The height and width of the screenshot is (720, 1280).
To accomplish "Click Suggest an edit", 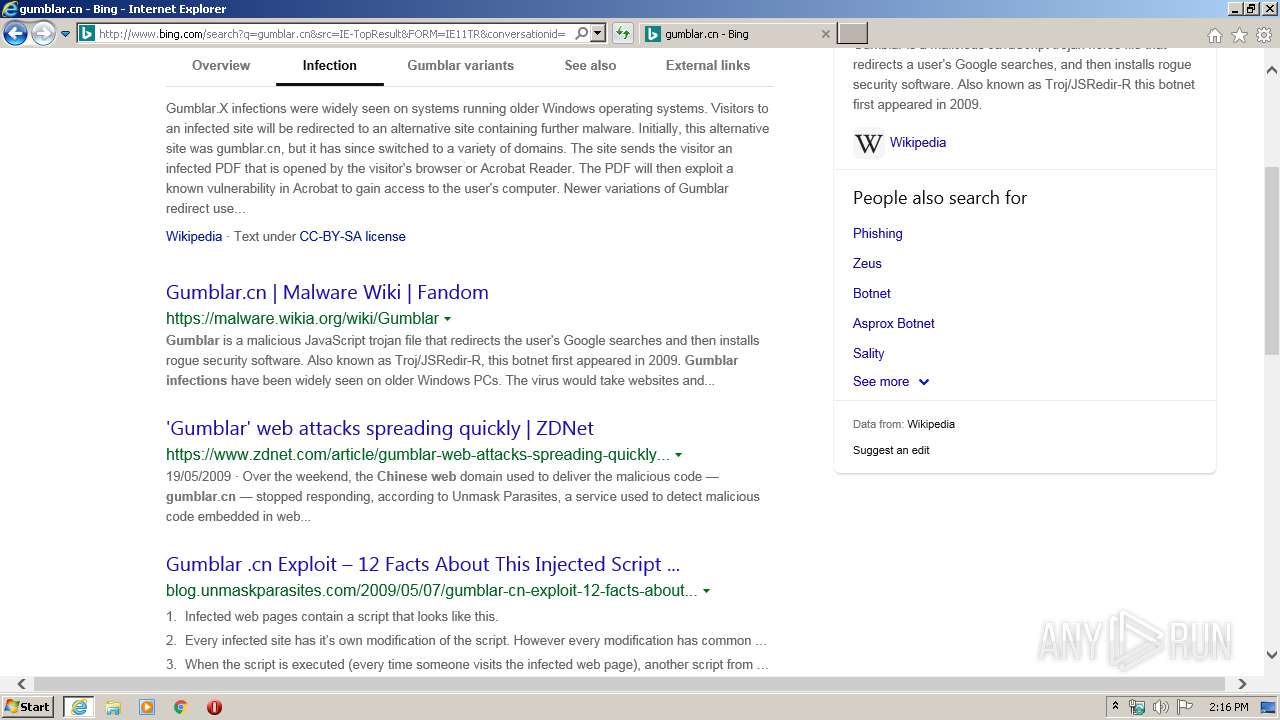I will 891,450.
